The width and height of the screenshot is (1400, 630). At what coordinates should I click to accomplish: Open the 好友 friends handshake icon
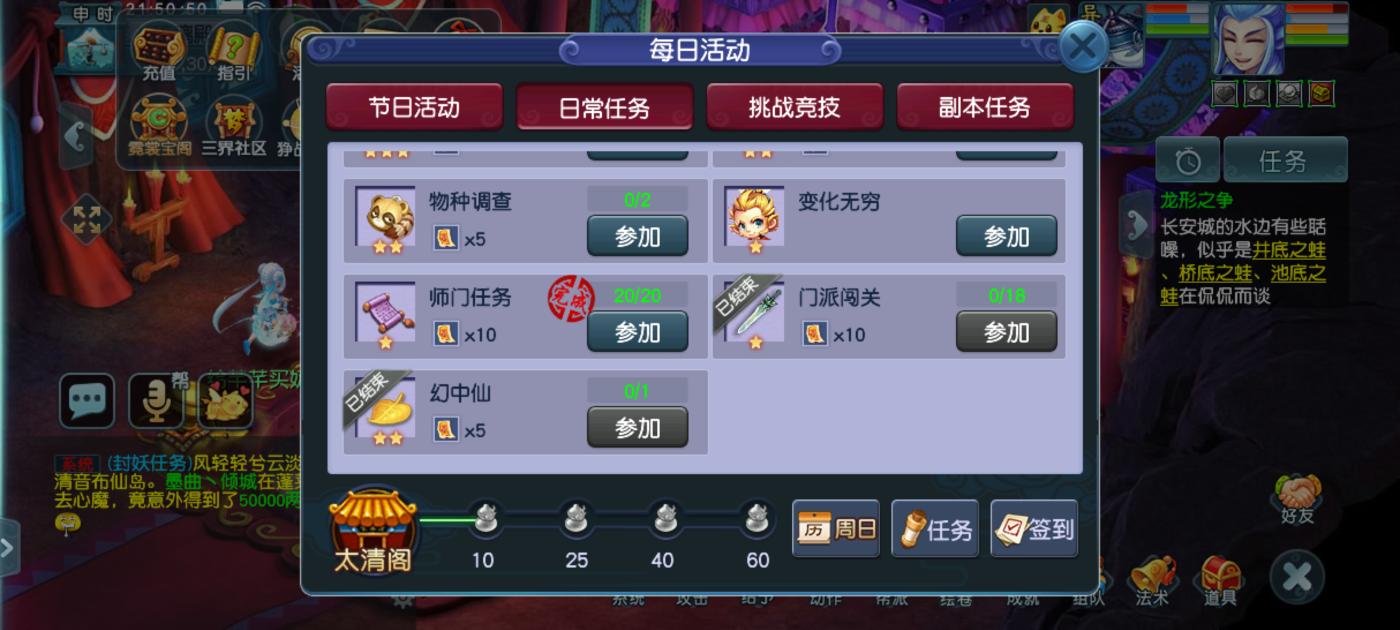click(1297, 499)
